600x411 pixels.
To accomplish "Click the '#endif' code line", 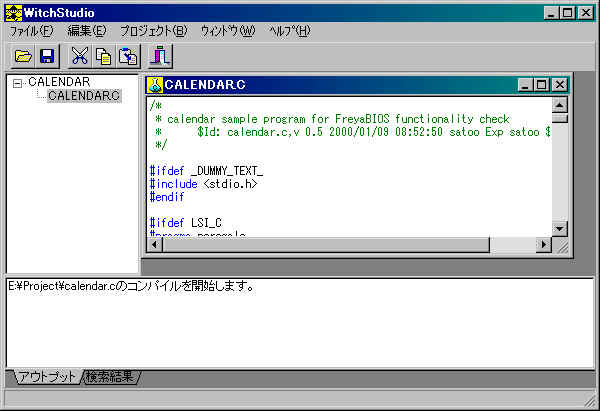I will [x=167, y=197].
